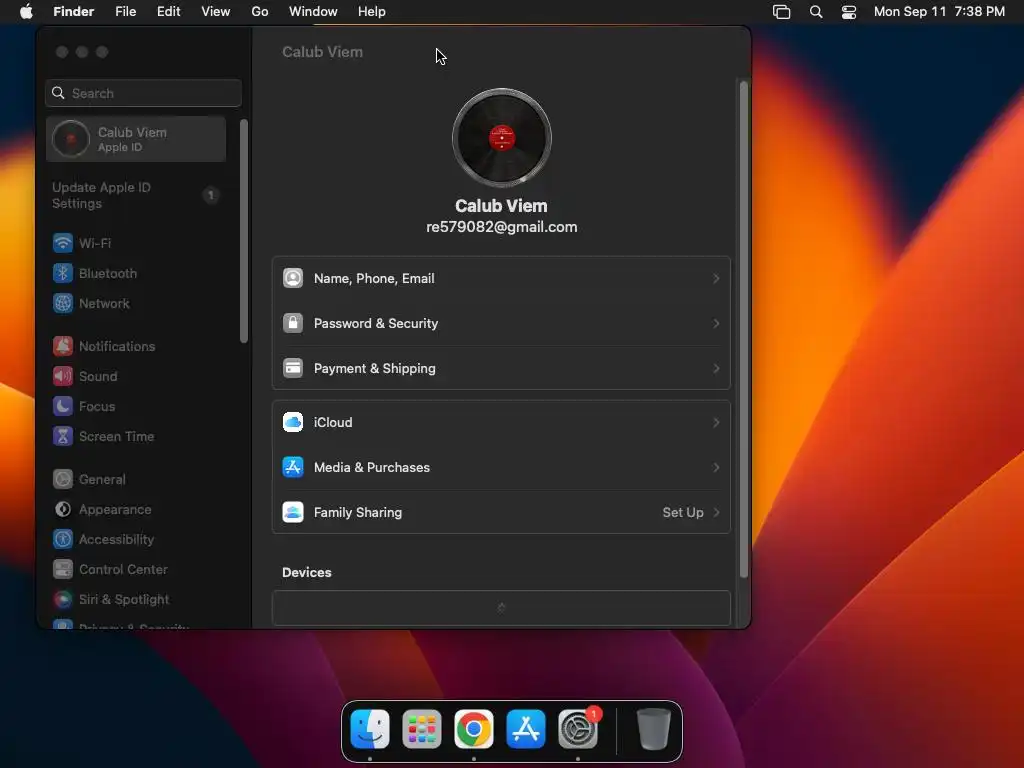Click the Payment & Shipping card icon
The height and width of the screenshot is (768, 1024).
pos(293,368)
